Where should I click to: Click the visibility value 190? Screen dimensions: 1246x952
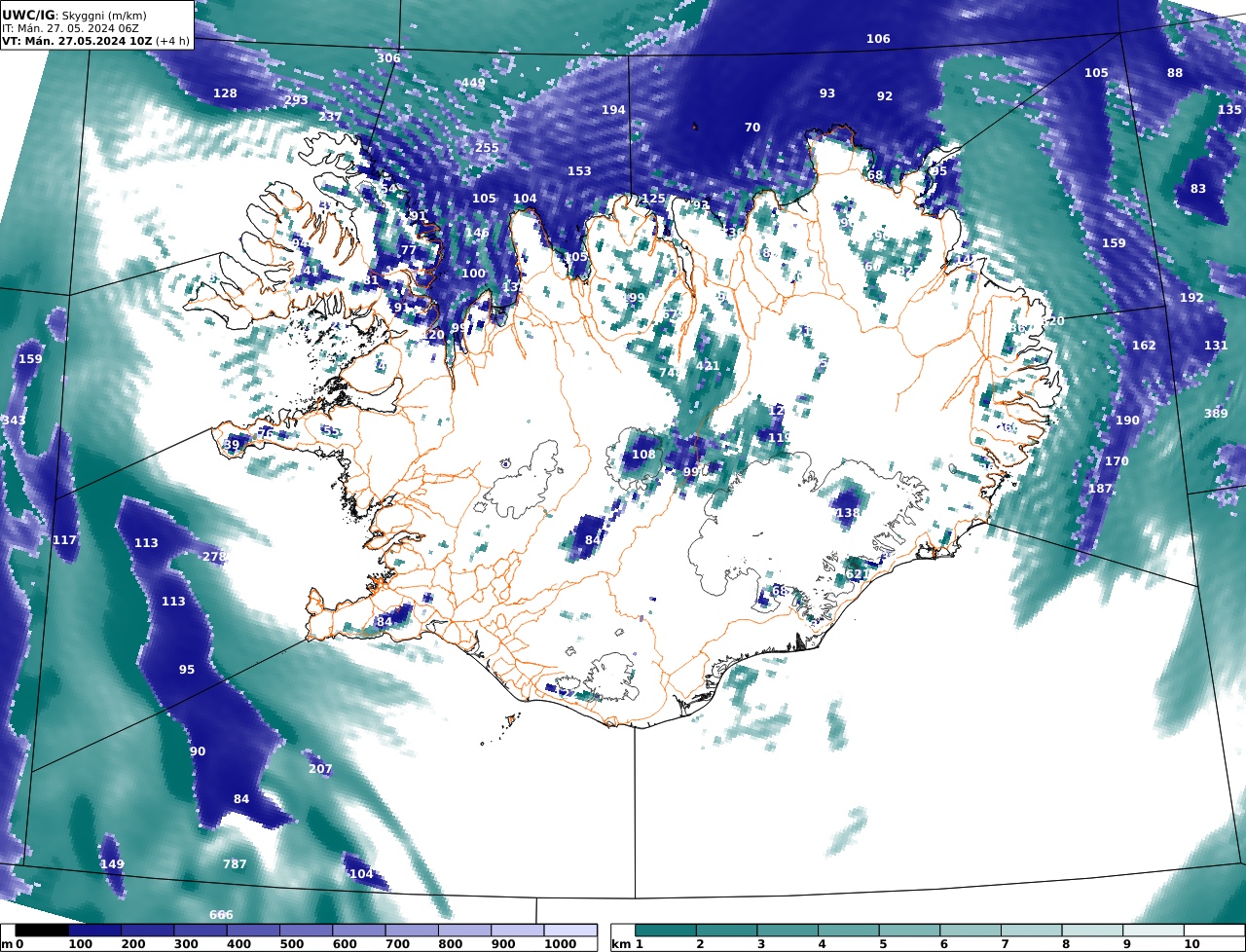(1127, 421)
